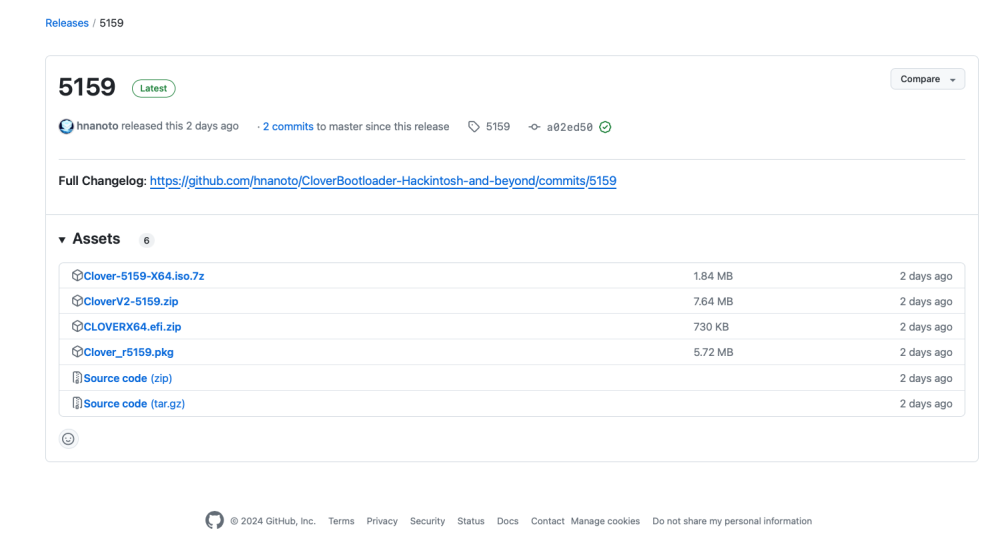
Task: Click package icon for Clover_r5159.pkg
Action: point(77,352)
